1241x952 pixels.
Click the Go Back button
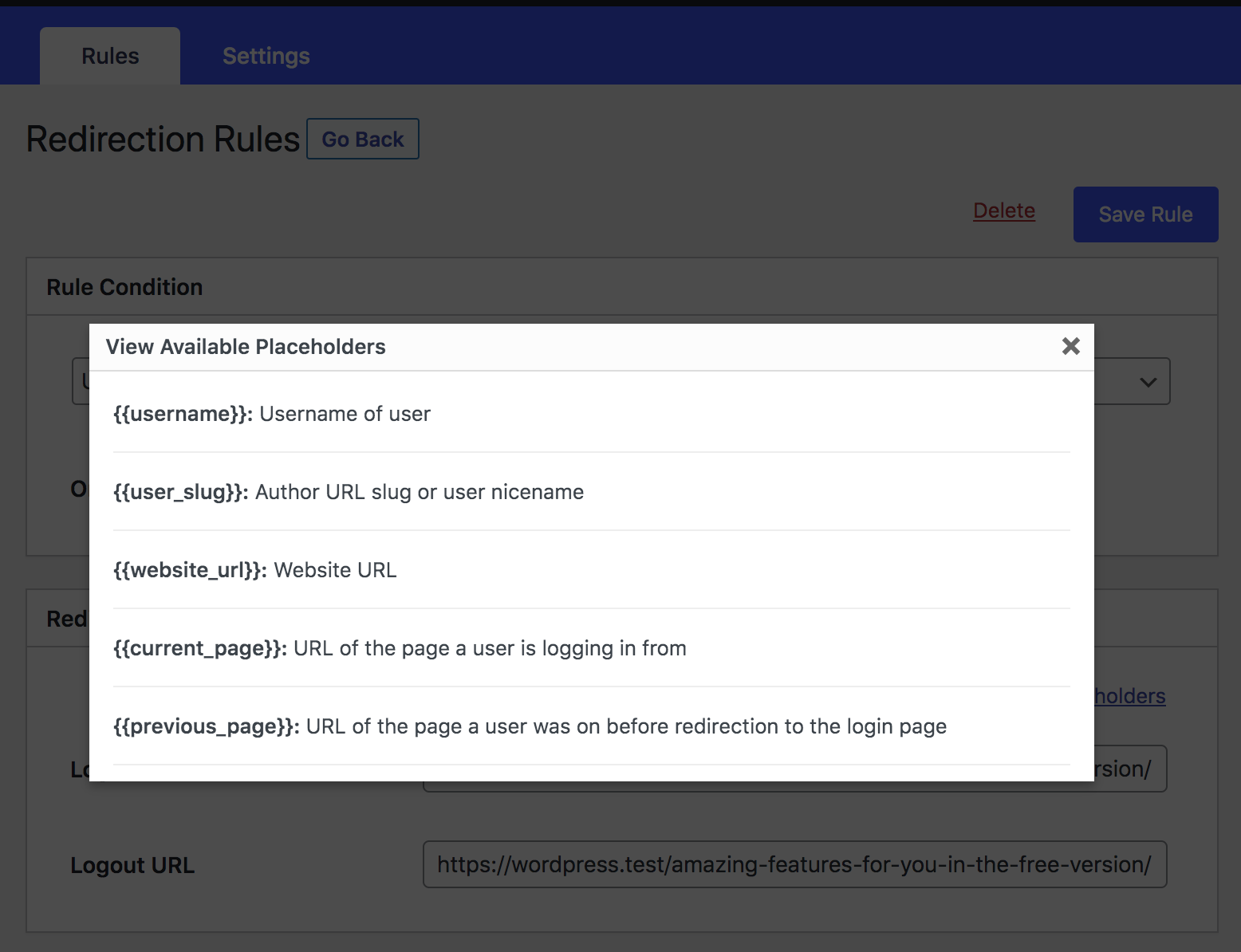(x=362, y=139)
